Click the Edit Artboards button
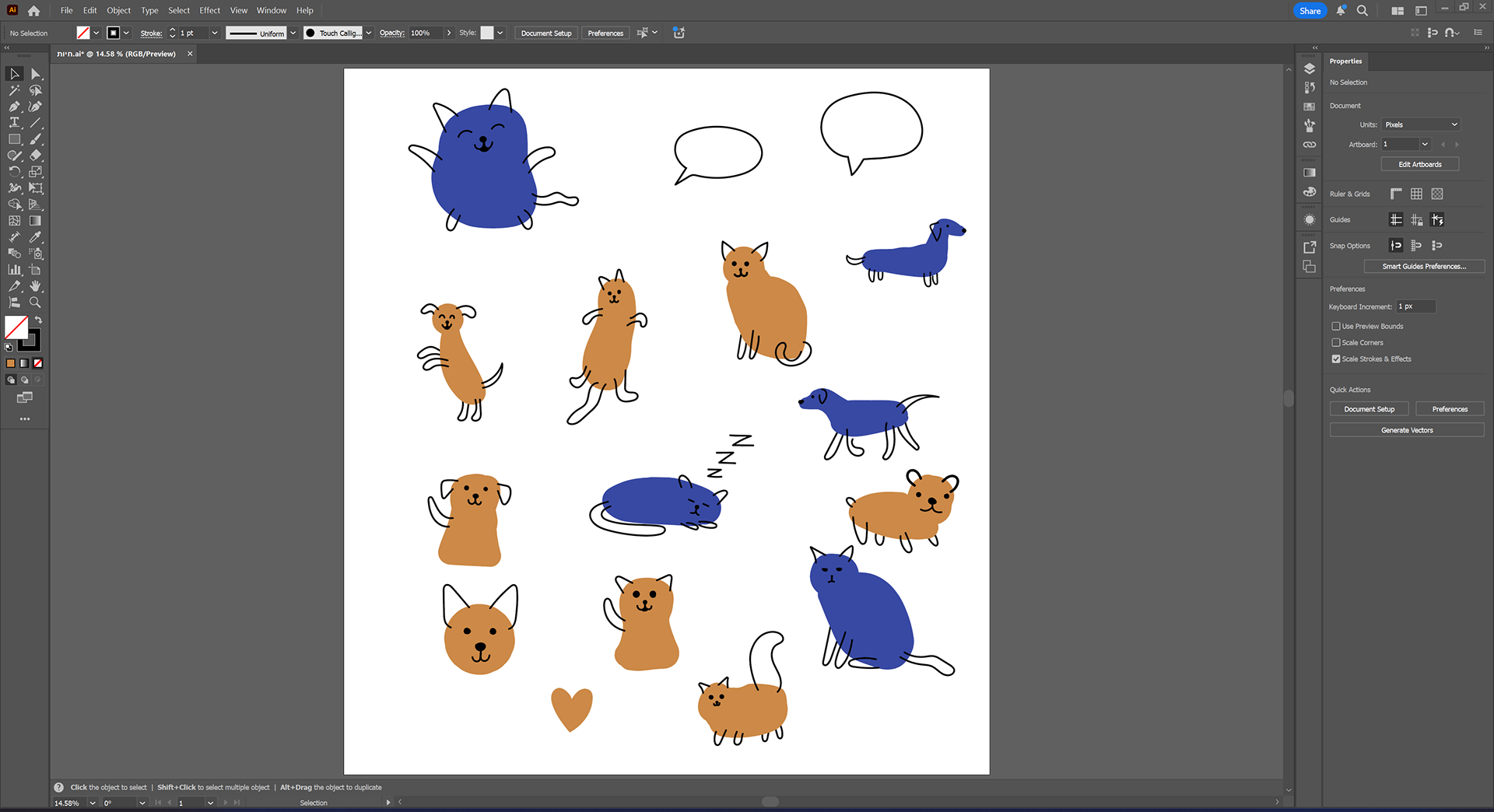This screenshot has height=812, width=1494. (1419, 164)
